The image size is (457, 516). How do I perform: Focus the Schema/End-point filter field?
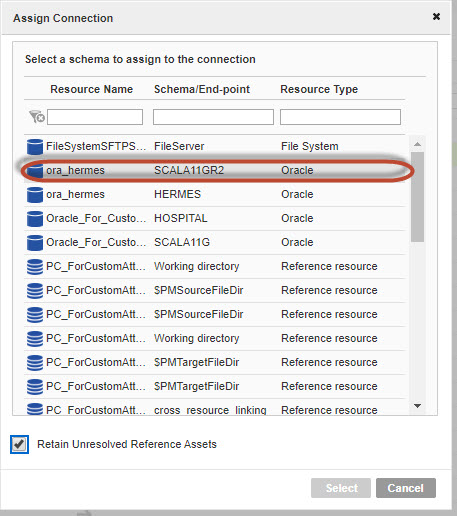tap(213, 117)
